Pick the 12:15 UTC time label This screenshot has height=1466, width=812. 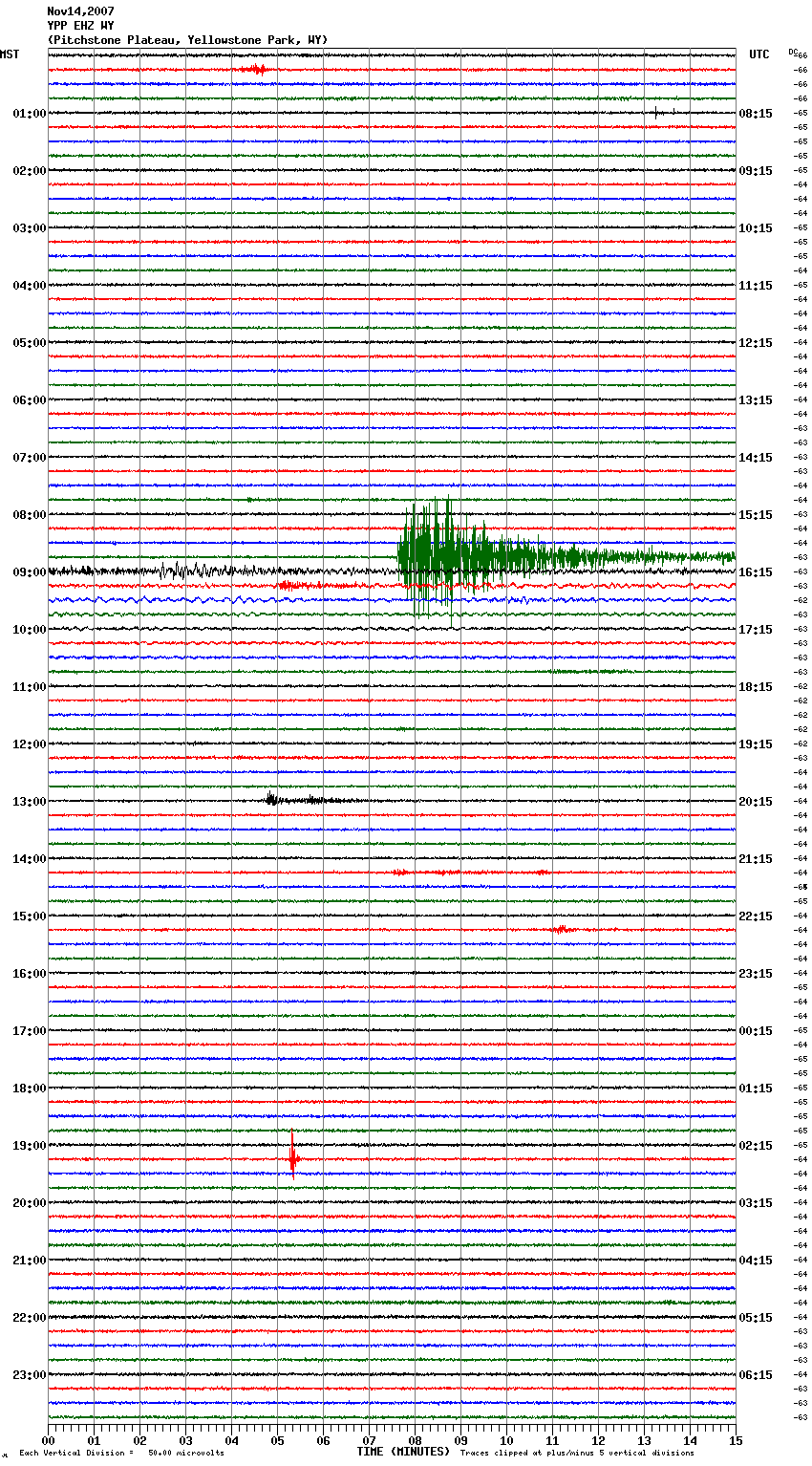coord(756,343)
